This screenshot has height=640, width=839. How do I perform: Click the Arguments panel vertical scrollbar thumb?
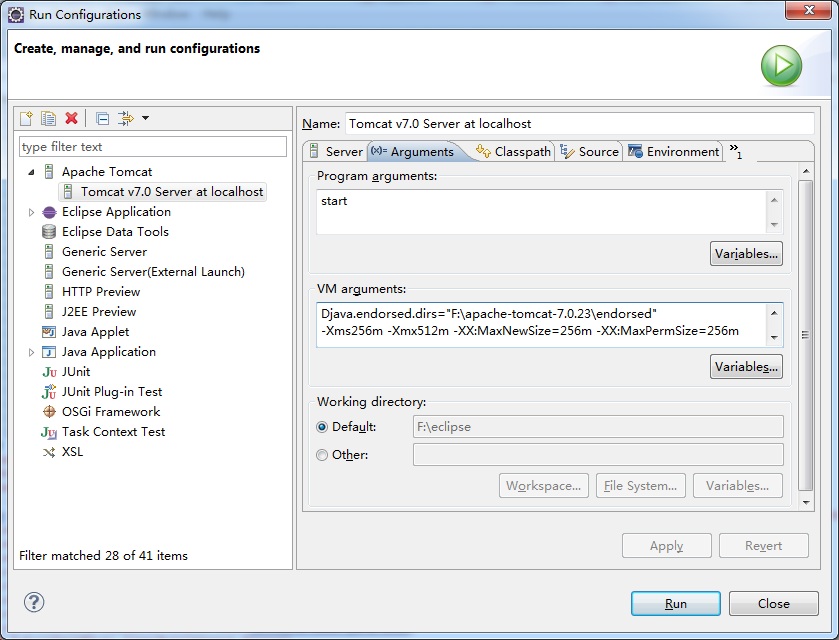pos(805,335)
